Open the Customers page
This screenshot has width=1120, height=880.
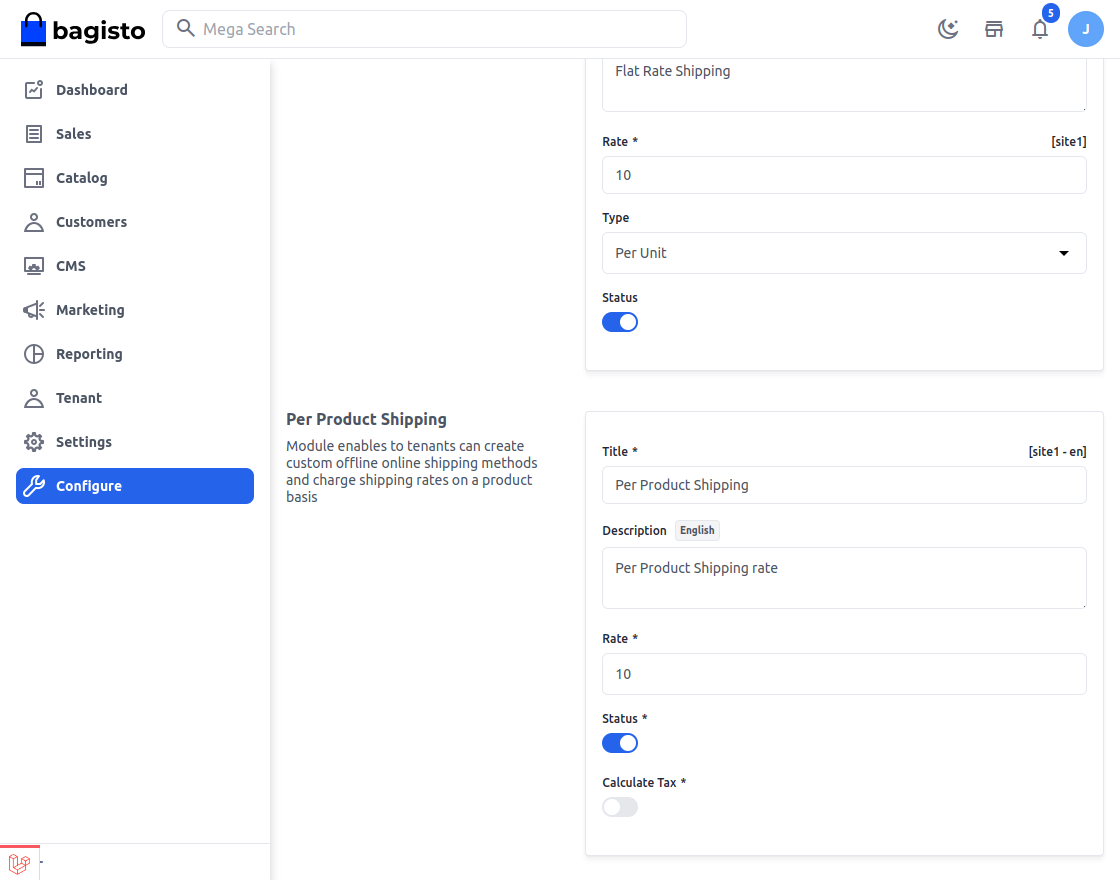pos(91,222)
